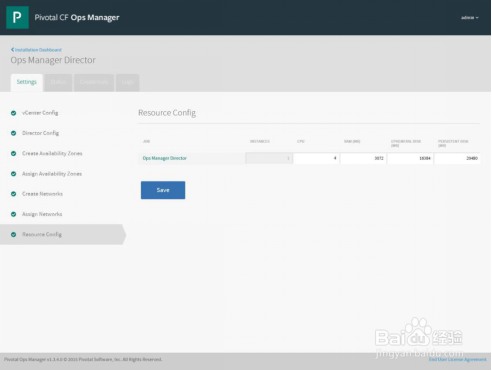
Task: Click the RAM (MB) column header
Action: pos(352,142)
